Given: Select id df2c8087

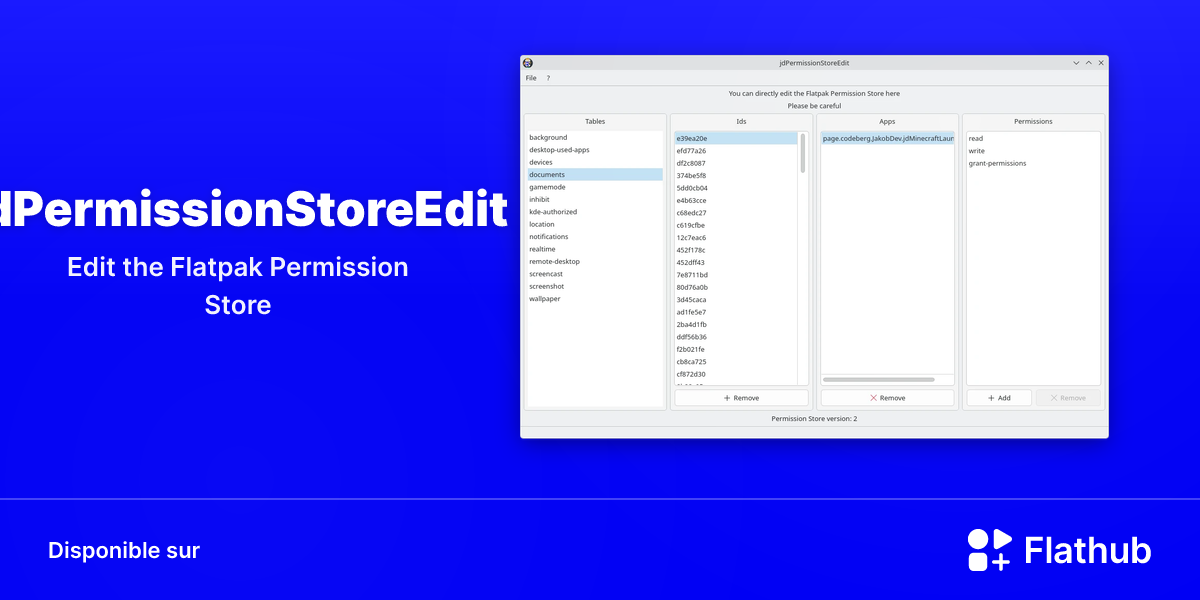Looking at the screenshot, I should [x=736, y=163].
